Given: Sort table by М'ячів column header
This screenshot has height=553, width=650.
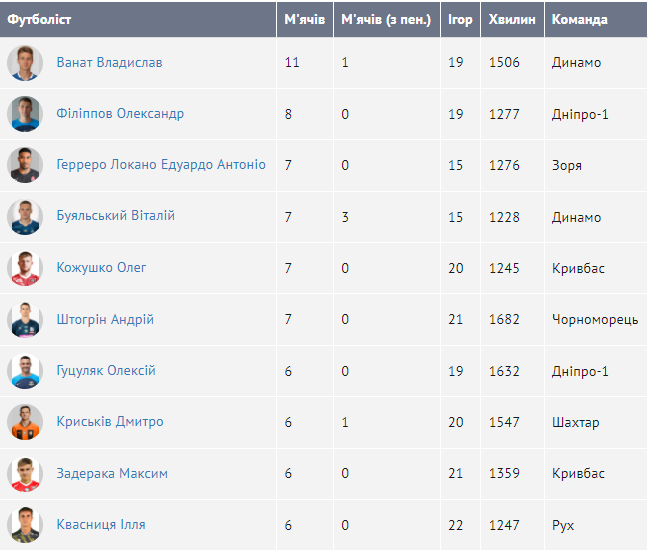Looking at the screenshot, I should coord(304,20).
